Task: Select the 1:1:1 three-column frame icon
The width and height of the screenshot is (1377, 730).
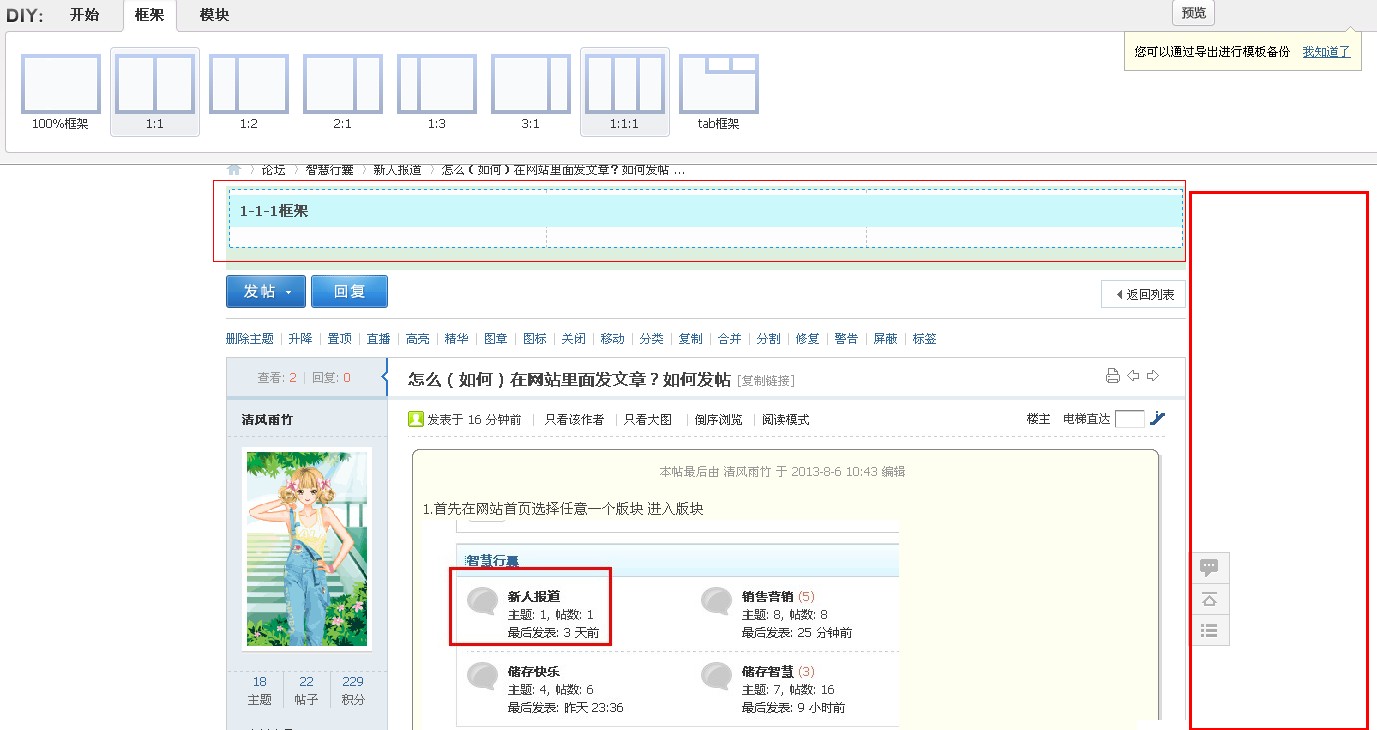Action: coord(625,84)
